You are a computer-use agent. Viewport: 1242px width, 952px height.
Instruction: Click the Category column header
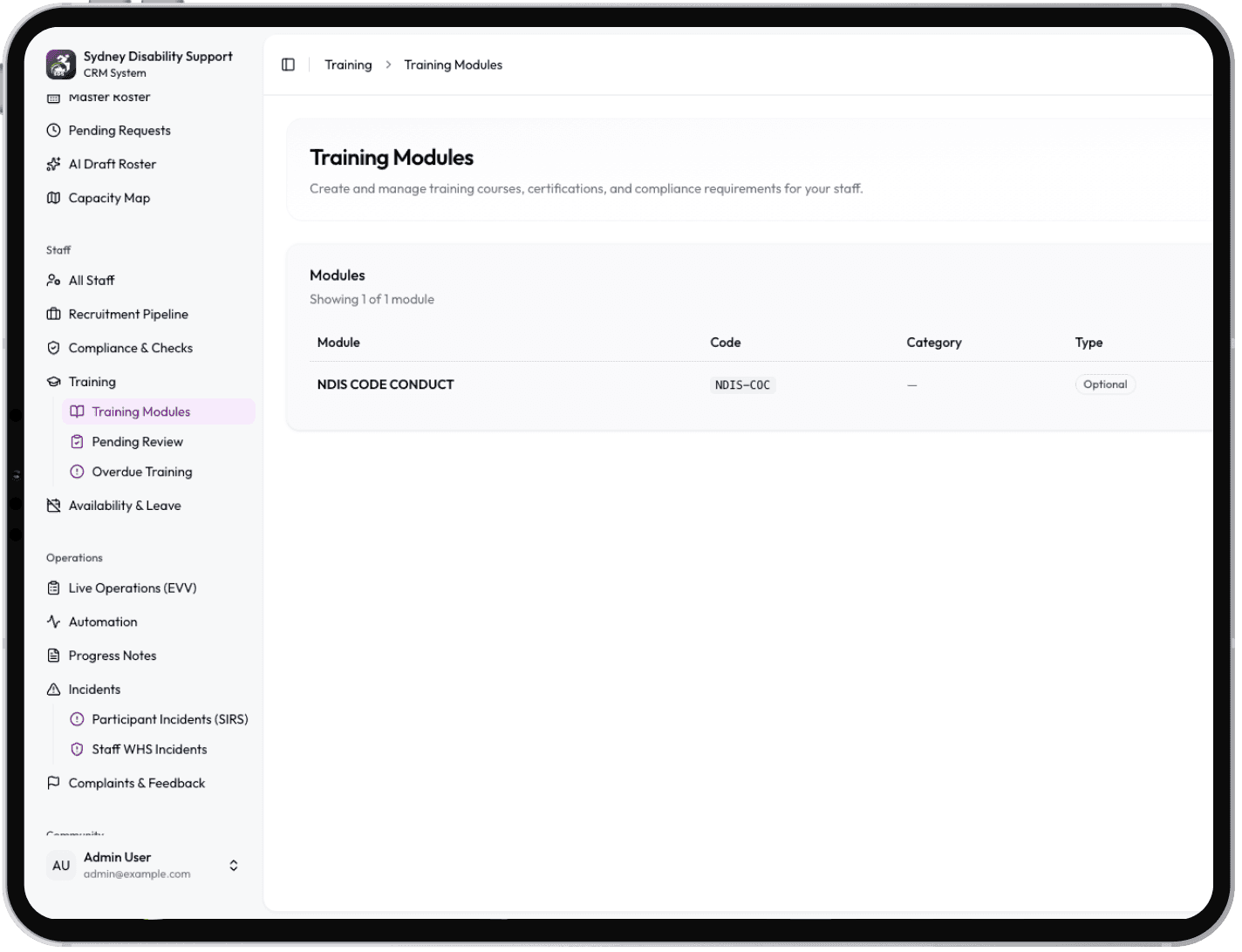tap(934, 343)
